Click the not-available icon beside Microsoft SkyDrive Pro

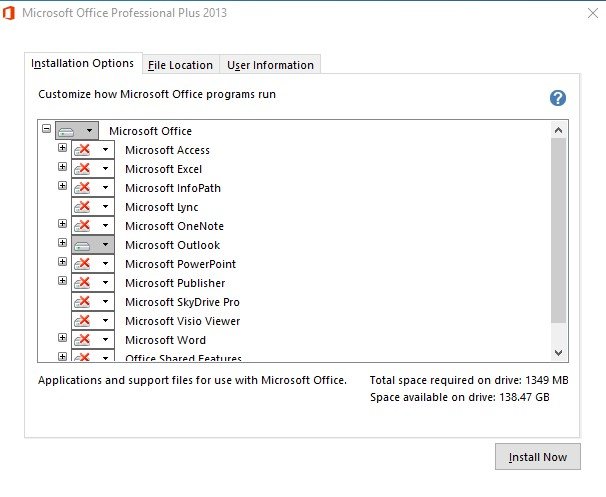coord(82,302)
